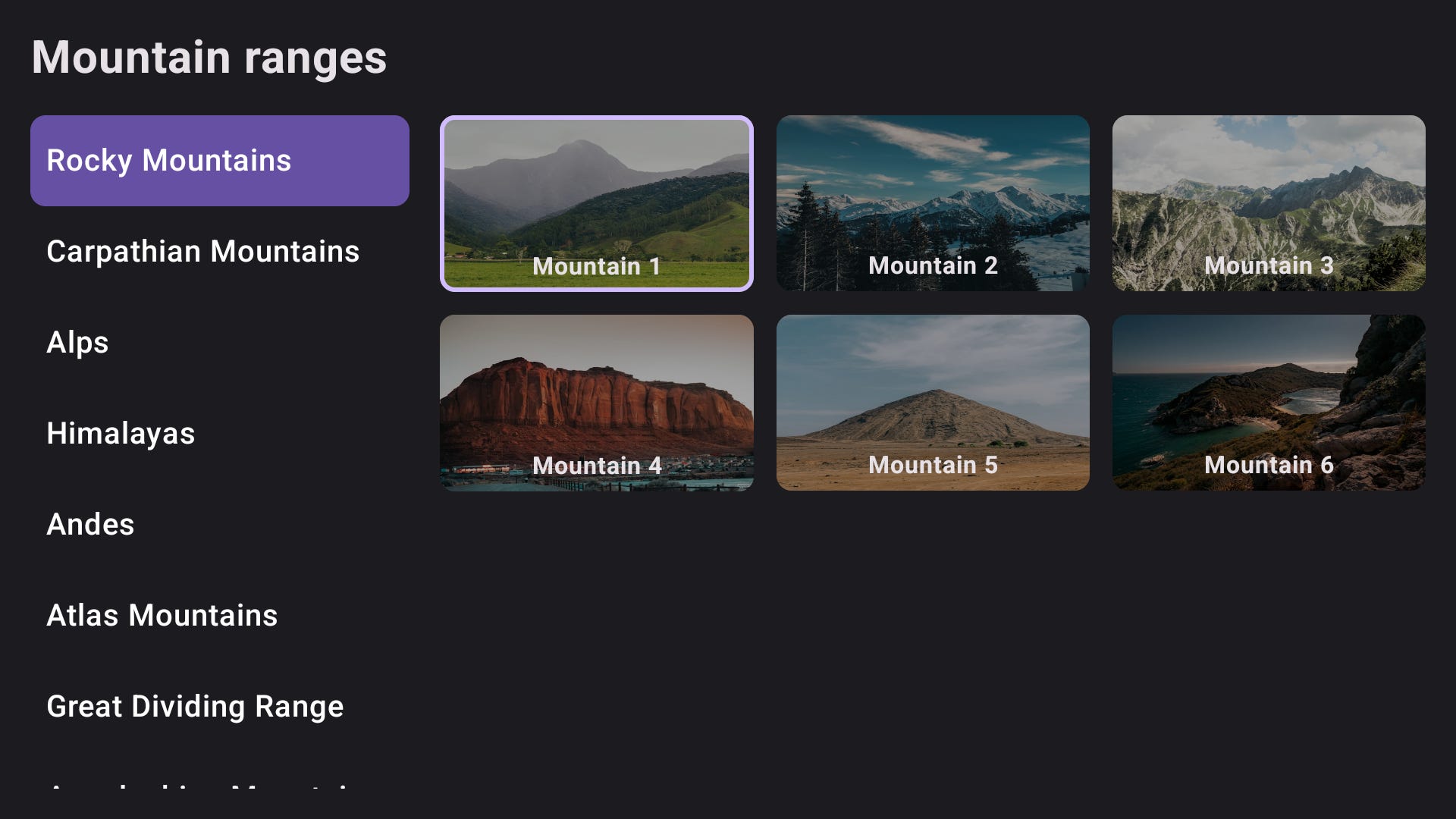The height and width of the screenshot is (819, 1456).
Task: View the snowy Mountain 2 photo
Action: [932, 202]
